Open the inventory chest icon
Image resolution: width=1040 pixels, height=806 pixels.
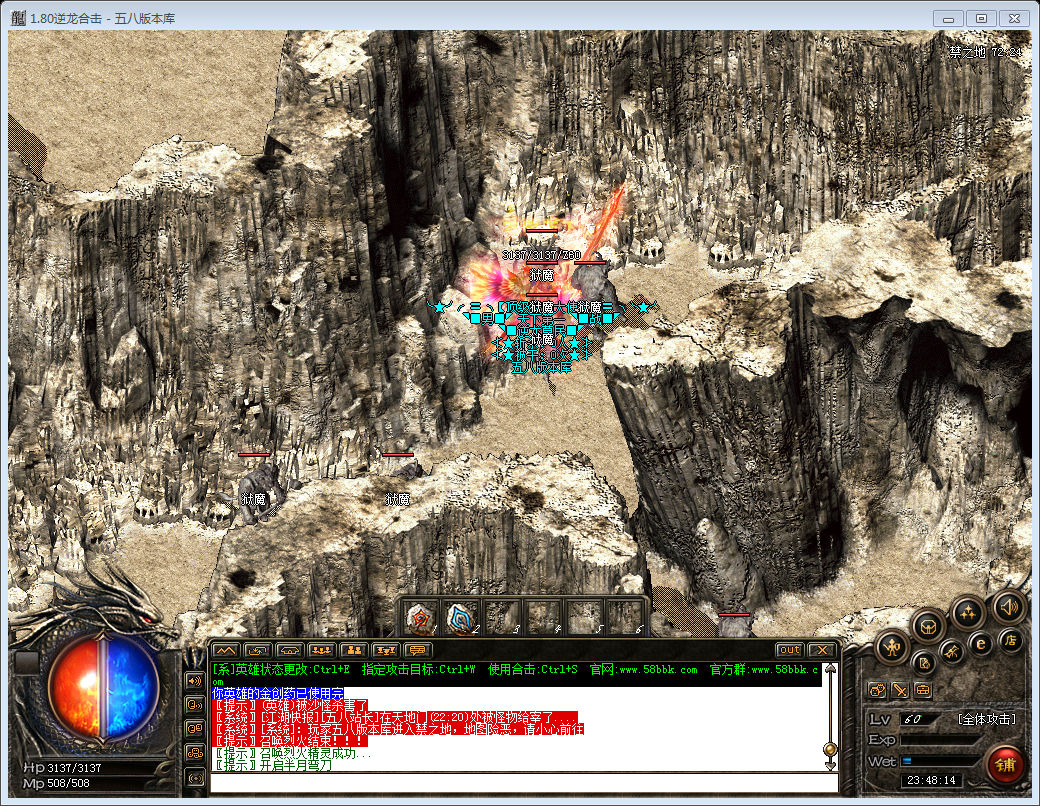(x=928, y=626)
